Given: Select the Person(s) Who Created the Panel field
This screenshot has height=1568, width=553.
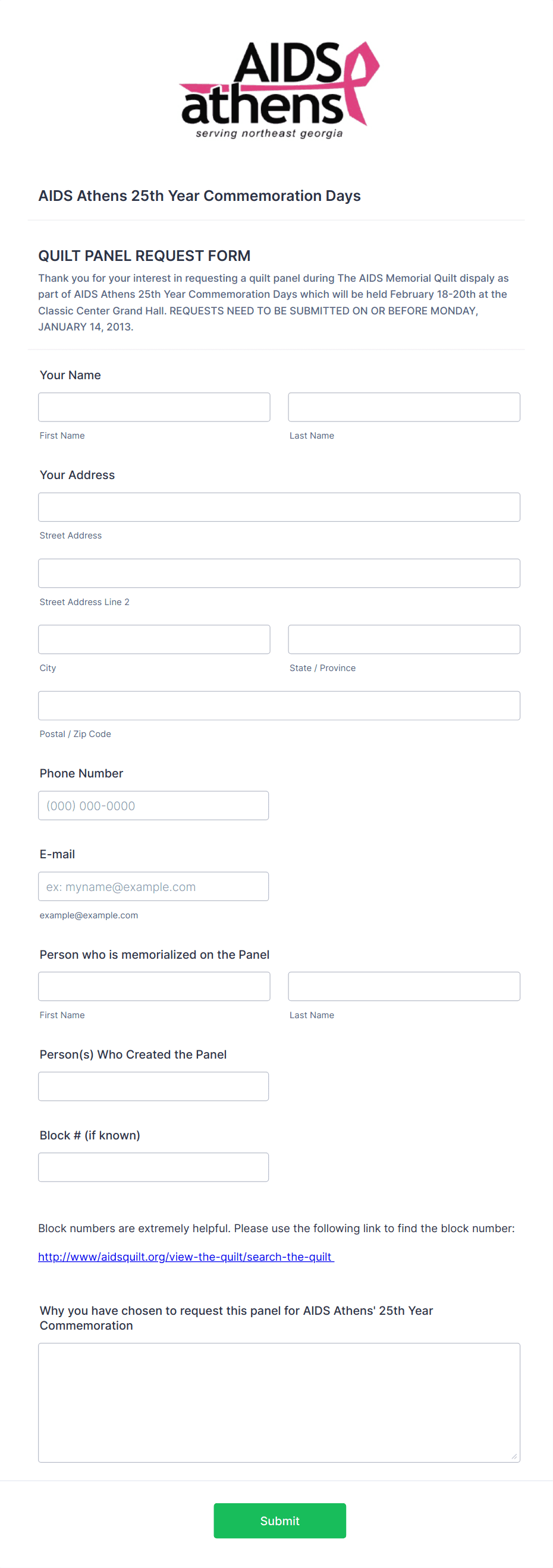Looking at the screenshot, I should [x=153, y=1085].
